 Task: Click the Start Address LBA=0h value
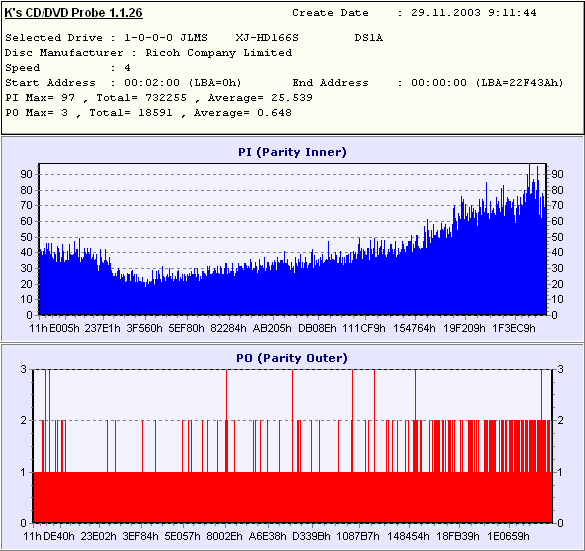215,83
